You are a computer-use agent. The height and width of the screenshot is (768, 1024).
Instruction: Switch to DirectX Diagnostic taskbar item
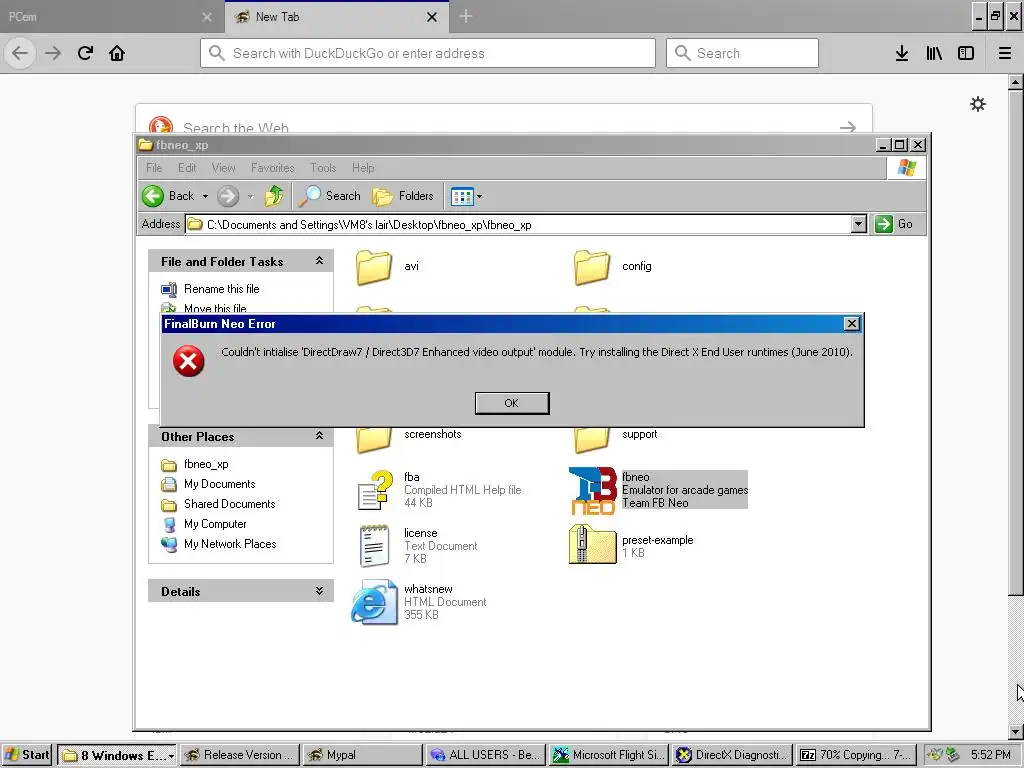(733, 756)
